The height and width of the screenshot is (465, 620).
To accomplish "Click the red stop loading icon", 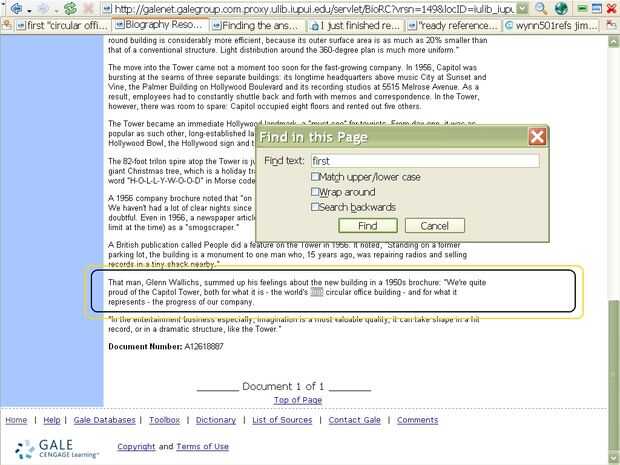I will (x=89, y=8).
